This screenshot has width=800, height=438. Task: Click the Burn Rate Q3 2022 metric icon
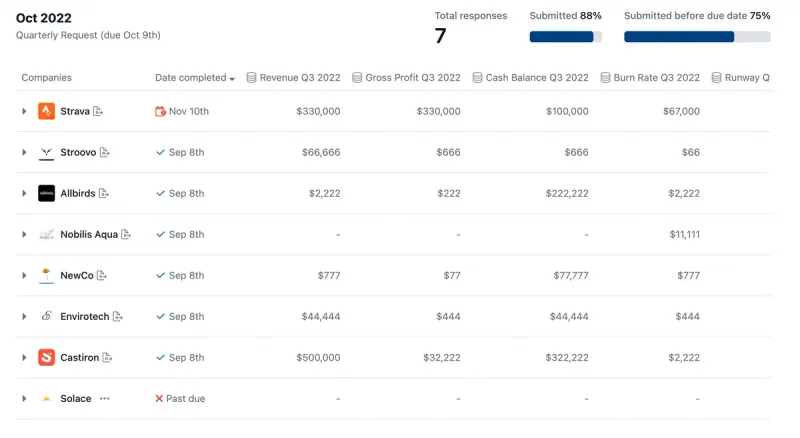(605, 78)
